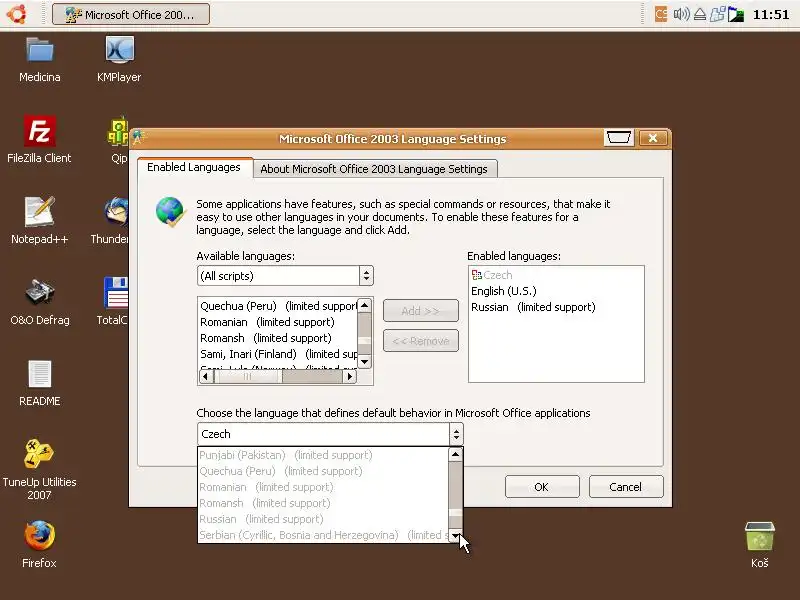Click available languages list scroll-down arrow
The width and height of the screenshot is (800, 600).
(x=364, y=362)
